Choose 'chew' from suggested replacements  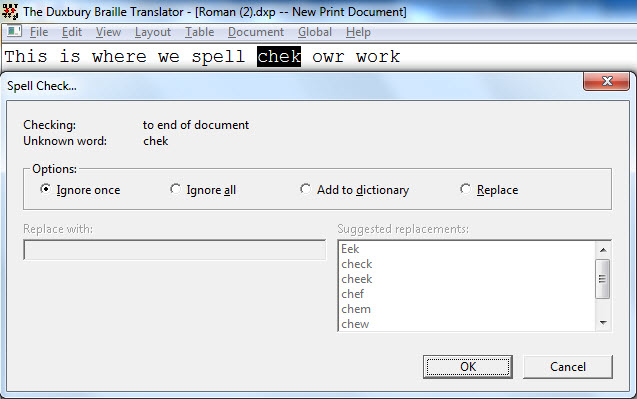coord(355,324)
